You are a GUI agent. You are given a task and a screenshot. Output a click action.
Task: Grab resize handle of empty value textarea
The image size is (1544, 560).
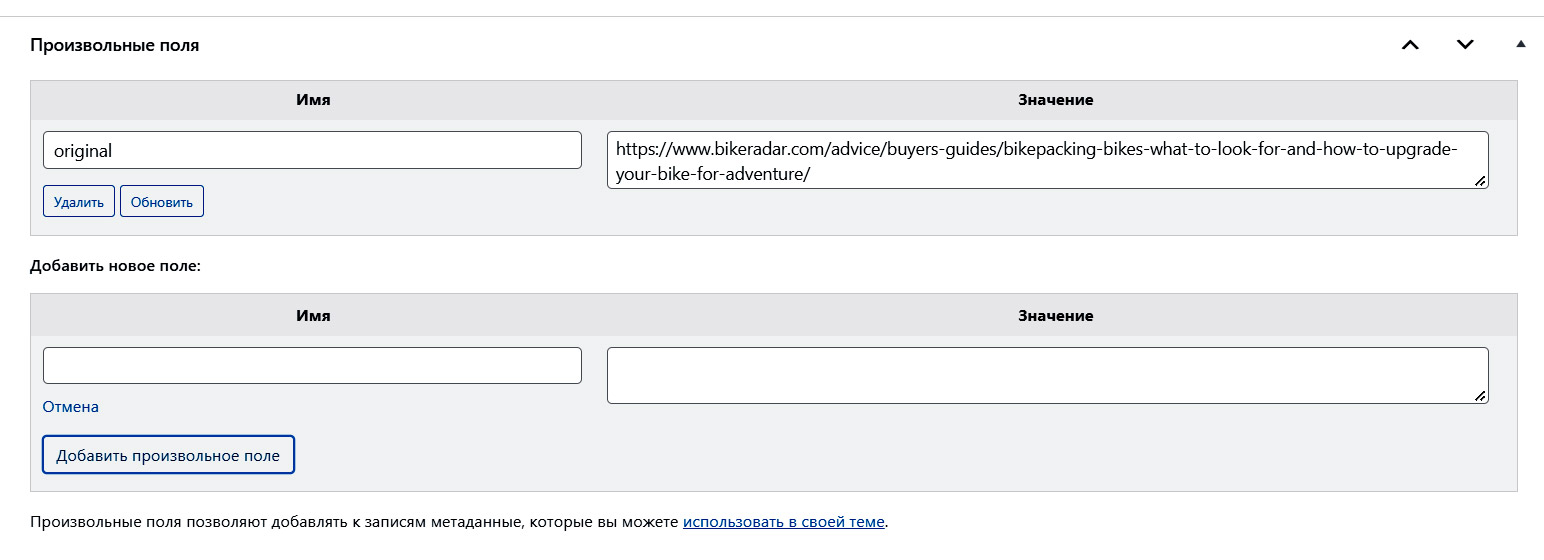1480,396
